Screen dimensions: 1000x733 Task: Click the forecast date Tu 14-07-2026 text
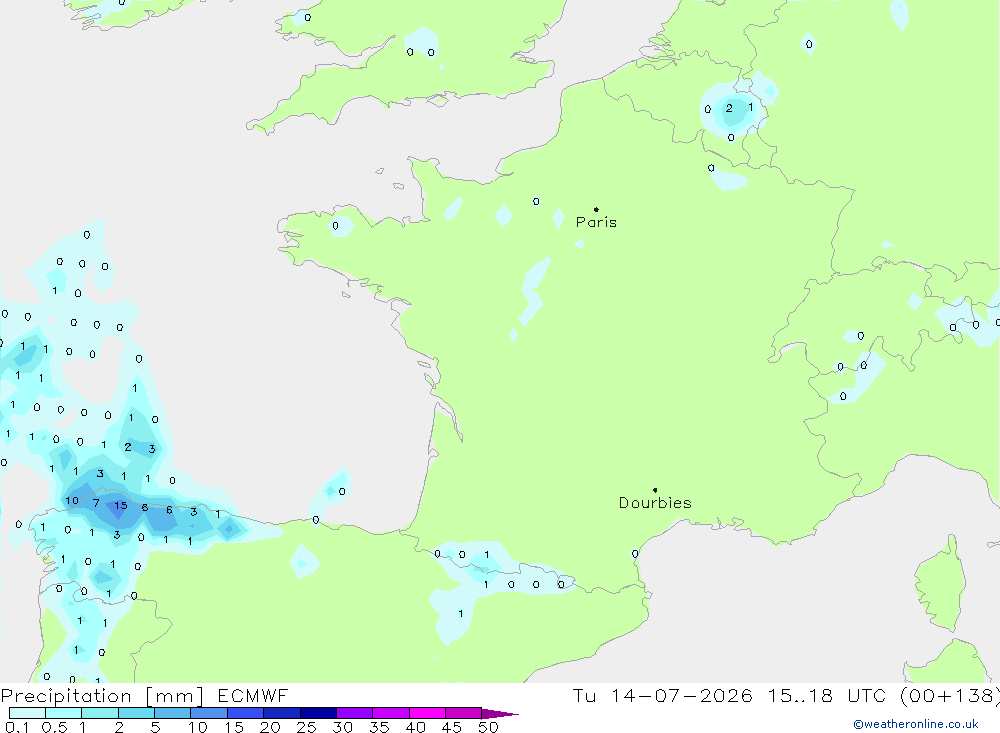click(x=662, y=695)
